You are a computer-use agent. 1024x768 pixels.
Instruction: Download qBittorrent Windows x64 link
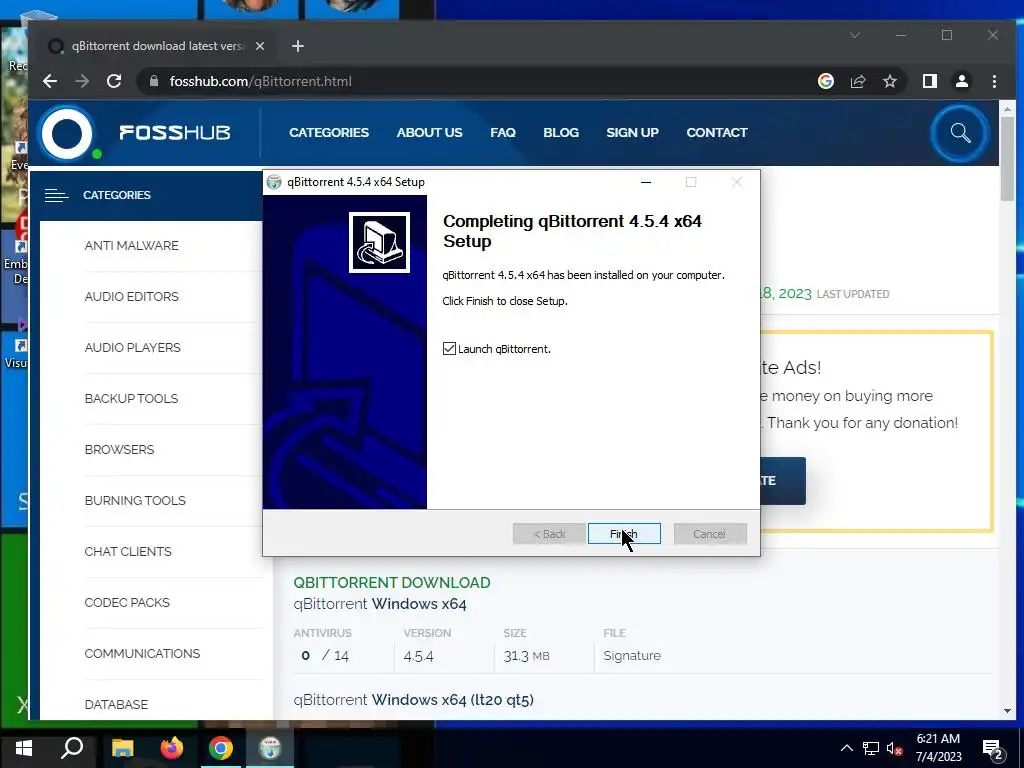380,603
